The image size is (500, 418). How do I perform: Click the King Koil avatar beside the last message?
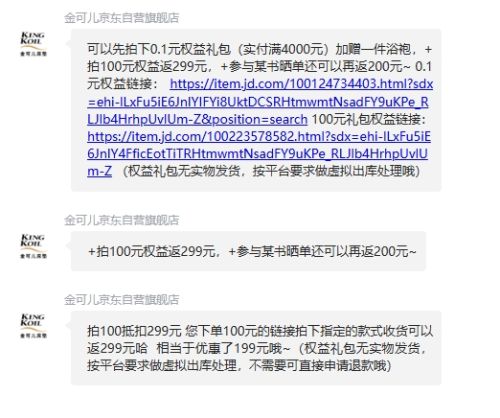33,326
